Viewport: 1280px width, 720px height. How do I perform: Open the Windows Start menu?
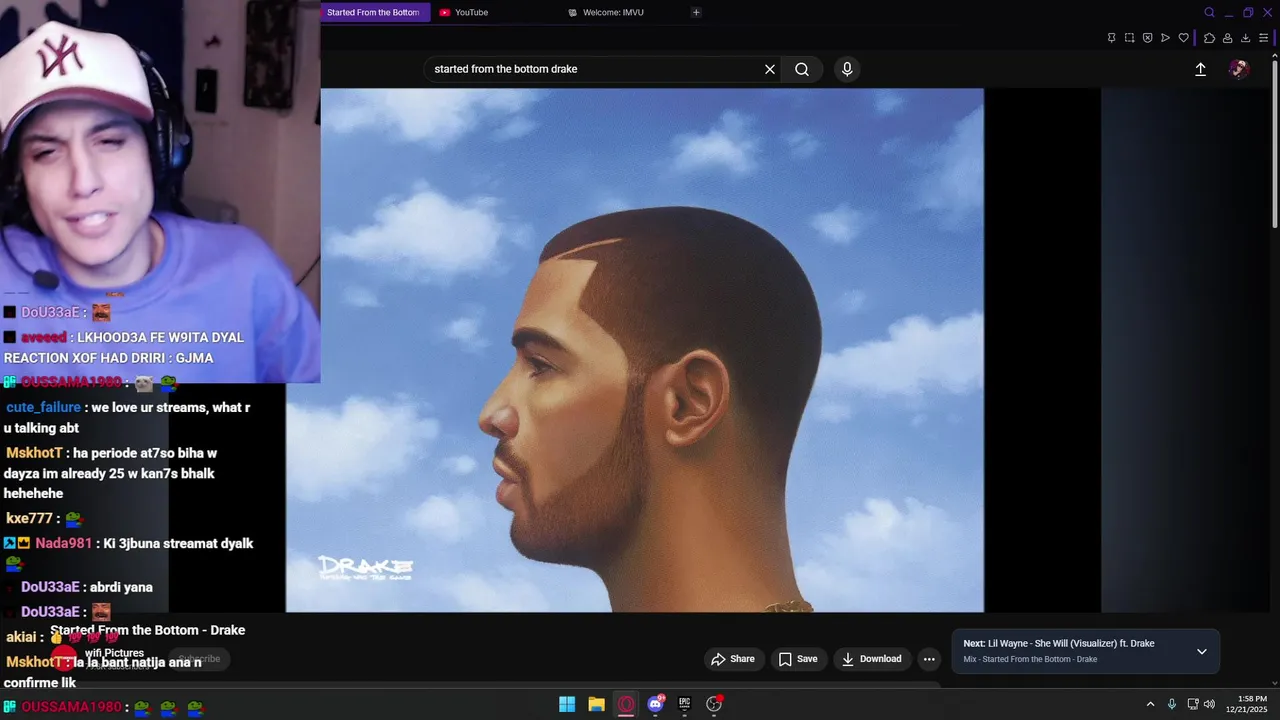pos(567,704)
